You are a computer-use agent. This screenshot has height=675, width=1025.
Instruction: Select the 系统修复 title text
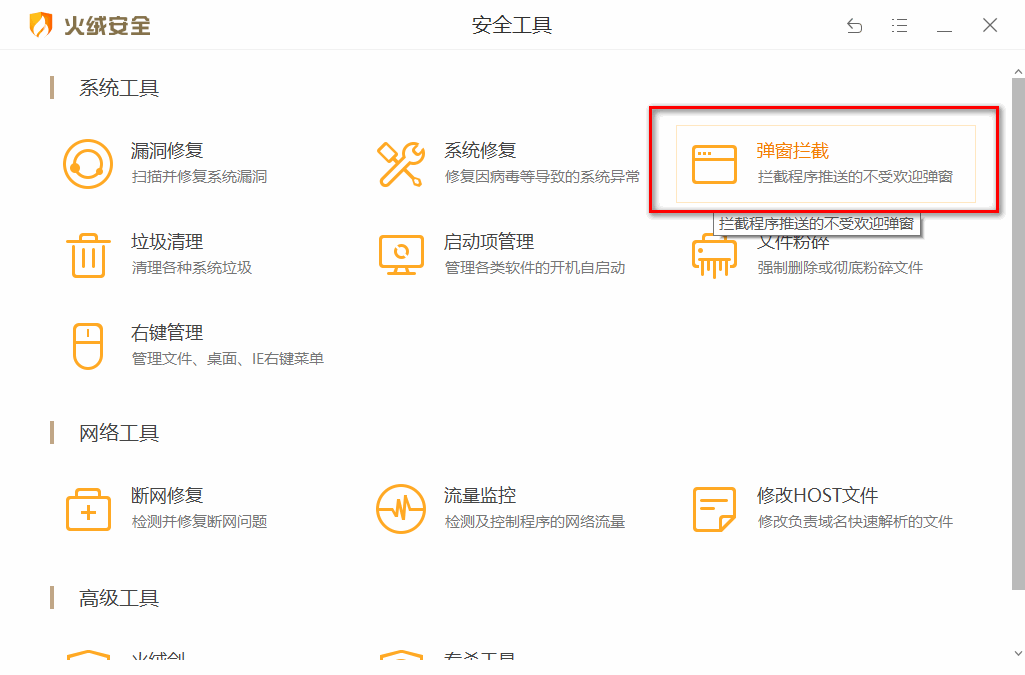(480, 150)
